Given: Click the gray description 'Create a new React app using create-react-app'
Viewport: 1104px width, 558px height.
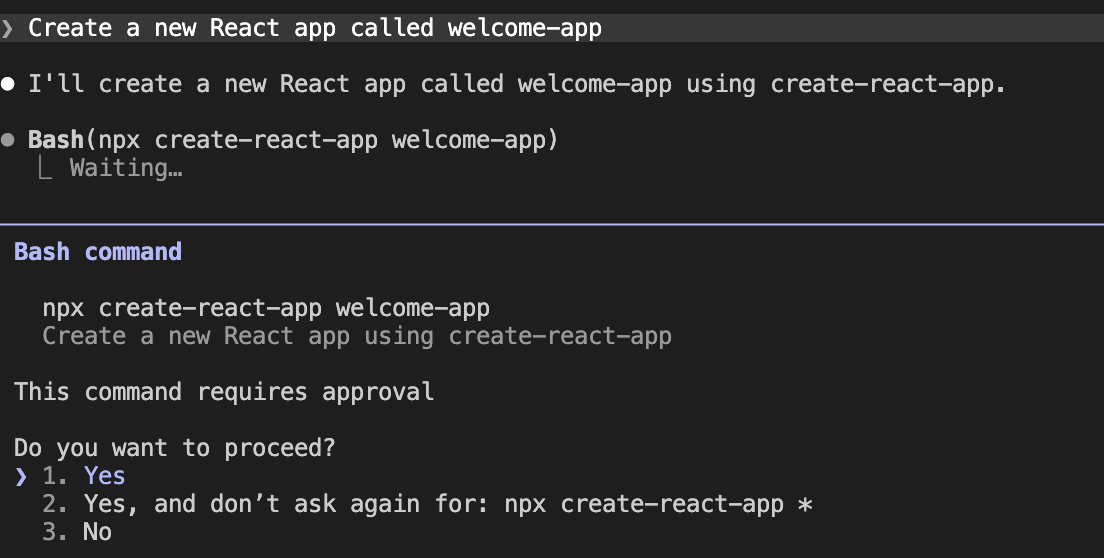Looking at the screenshot, I should click(357, 336).
